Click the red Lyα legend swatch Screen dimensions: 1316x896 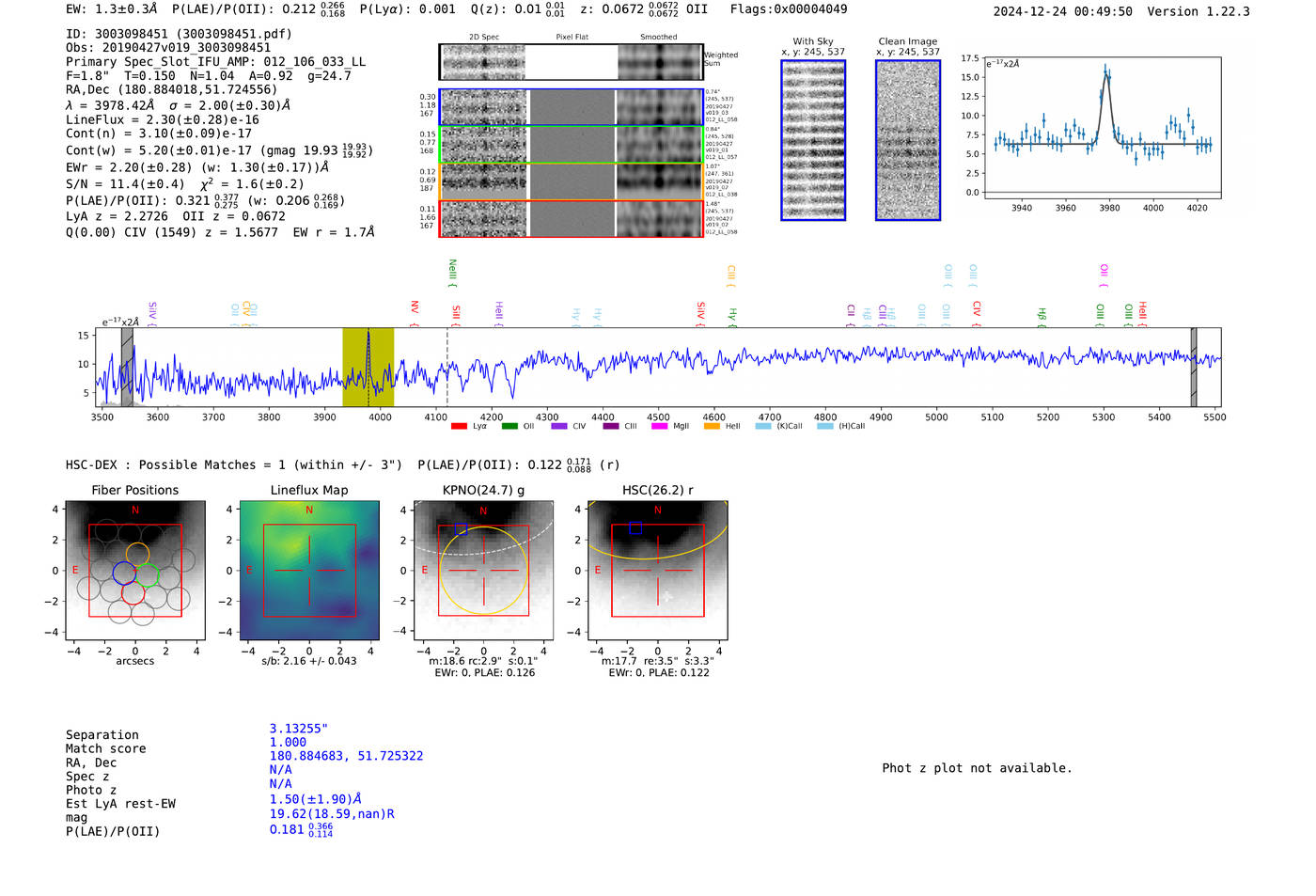pos(459,426)
